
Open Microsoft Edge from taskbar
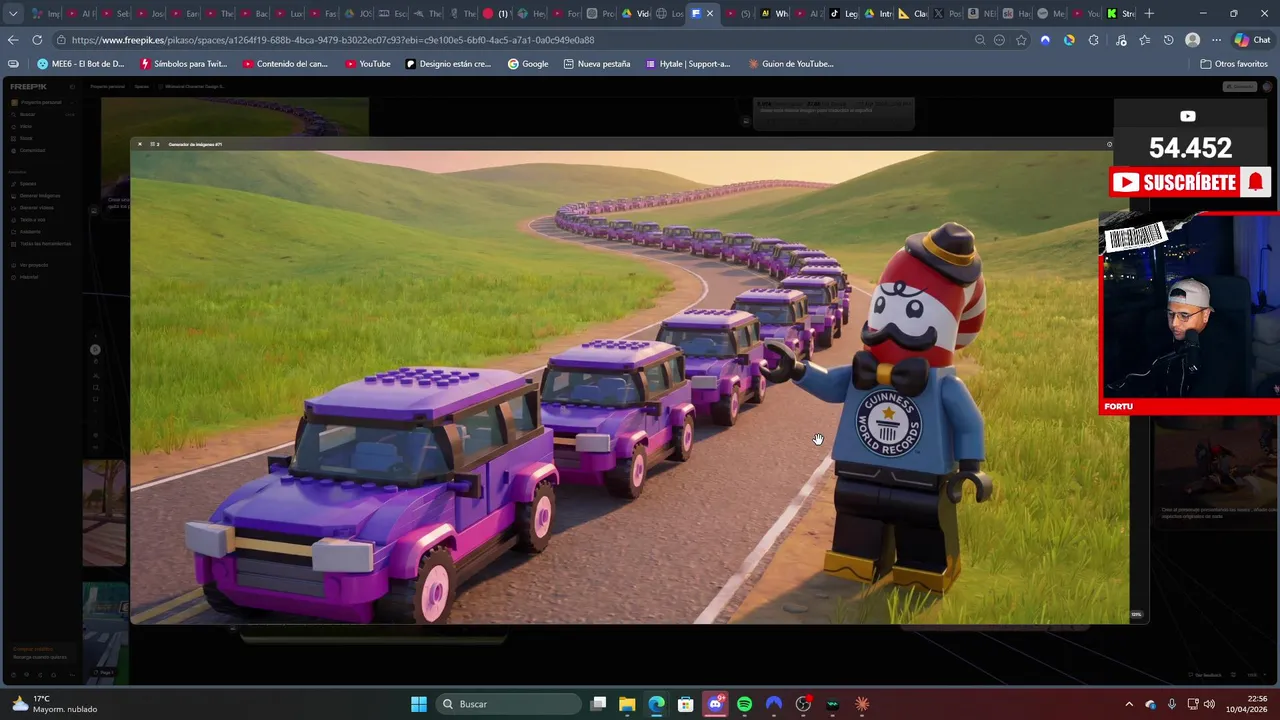656,704
